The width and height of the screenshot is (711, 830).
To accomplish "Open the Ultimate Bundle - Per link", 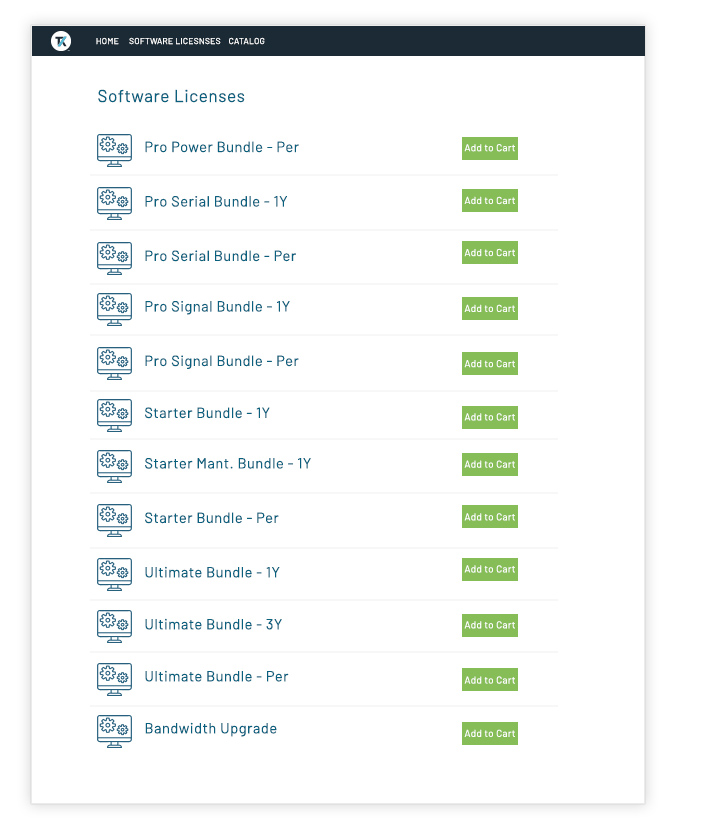I will 215,676.
